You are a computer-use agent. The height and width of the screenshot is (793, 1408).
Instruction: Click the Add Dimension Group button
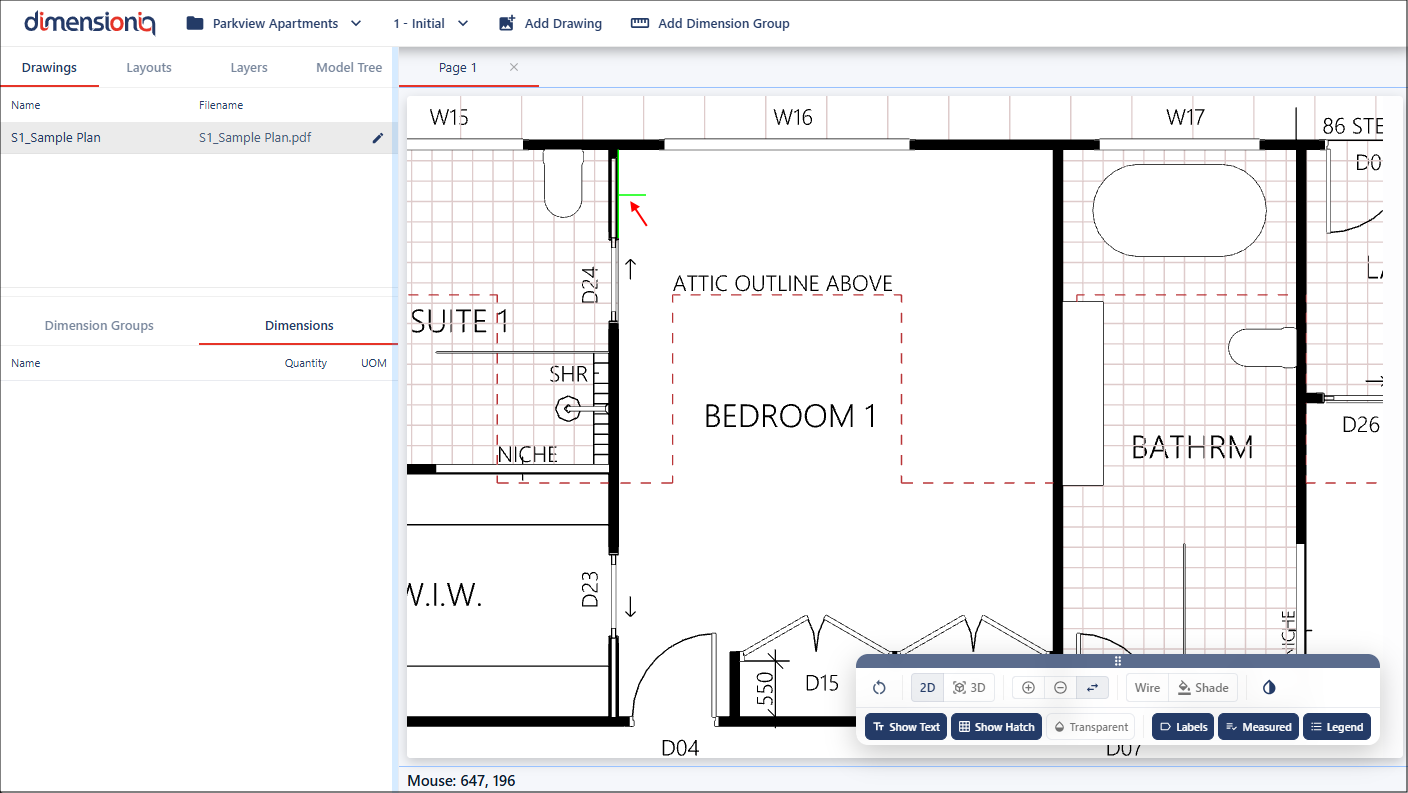710,23
